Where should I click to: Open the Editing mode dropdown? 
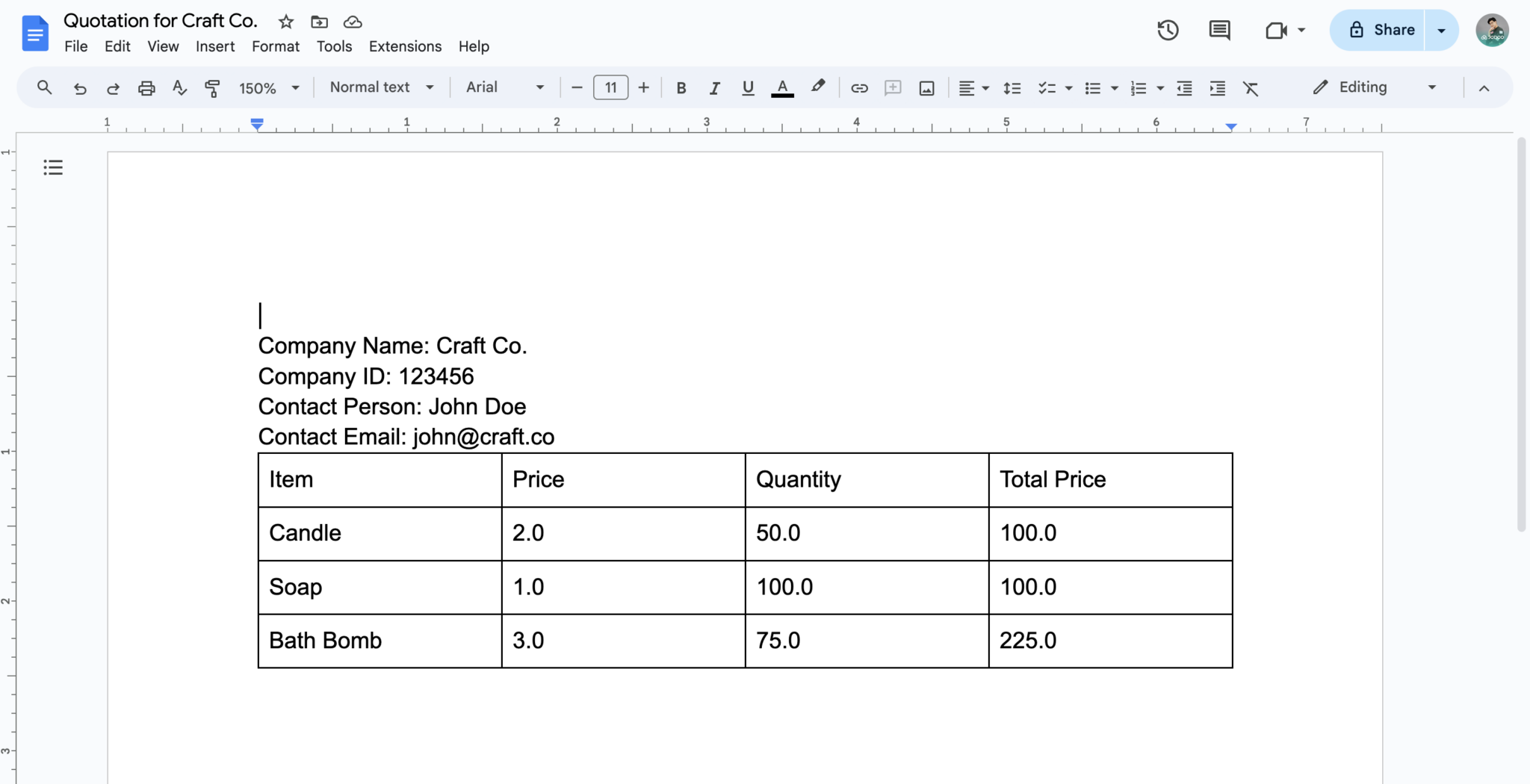[x=1375, y=87]
